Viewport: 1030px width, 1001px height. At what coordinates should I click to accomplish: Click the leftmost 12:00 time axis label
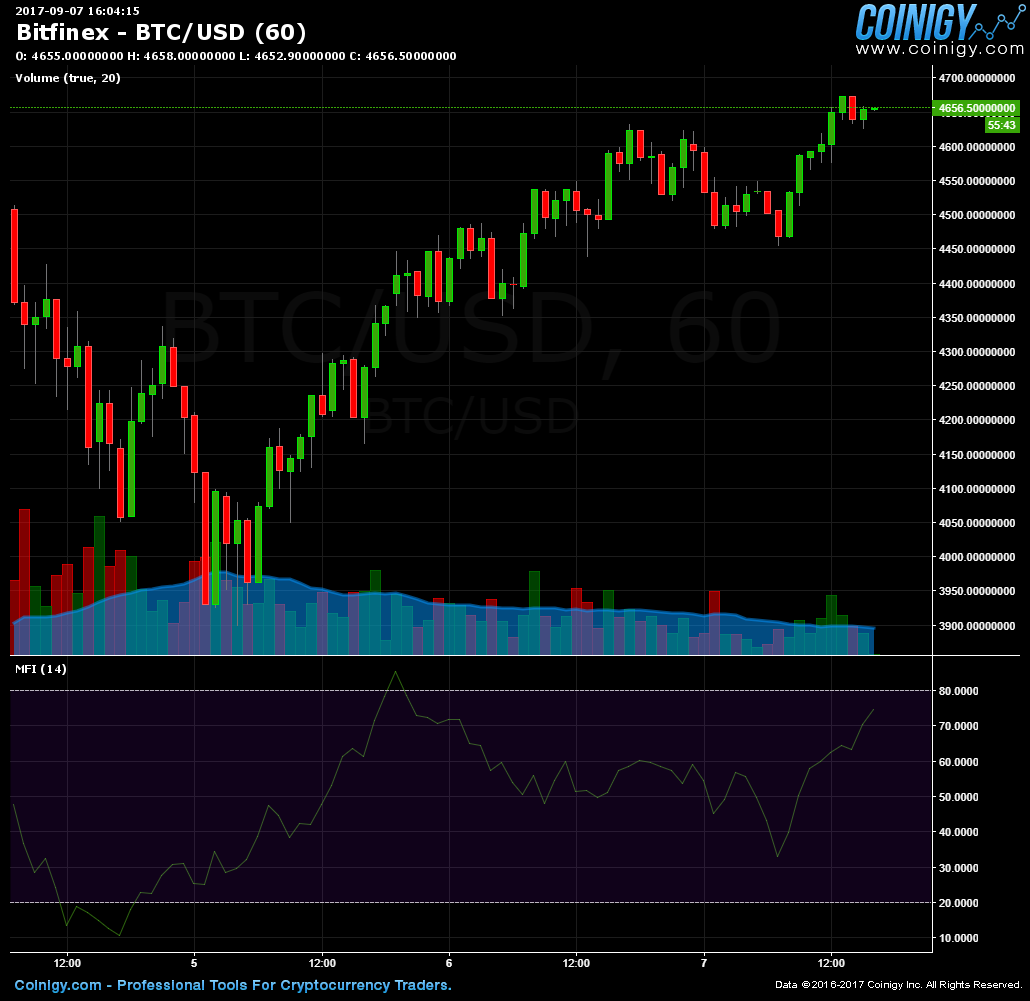click(68, 963)
